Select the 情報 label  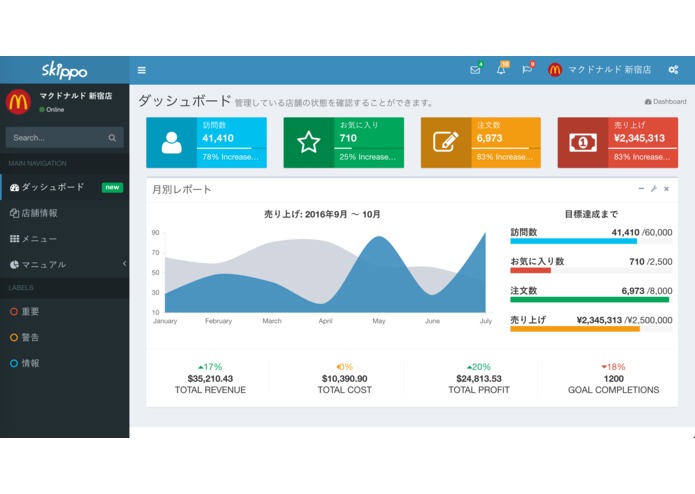click(x=65, y=363)
